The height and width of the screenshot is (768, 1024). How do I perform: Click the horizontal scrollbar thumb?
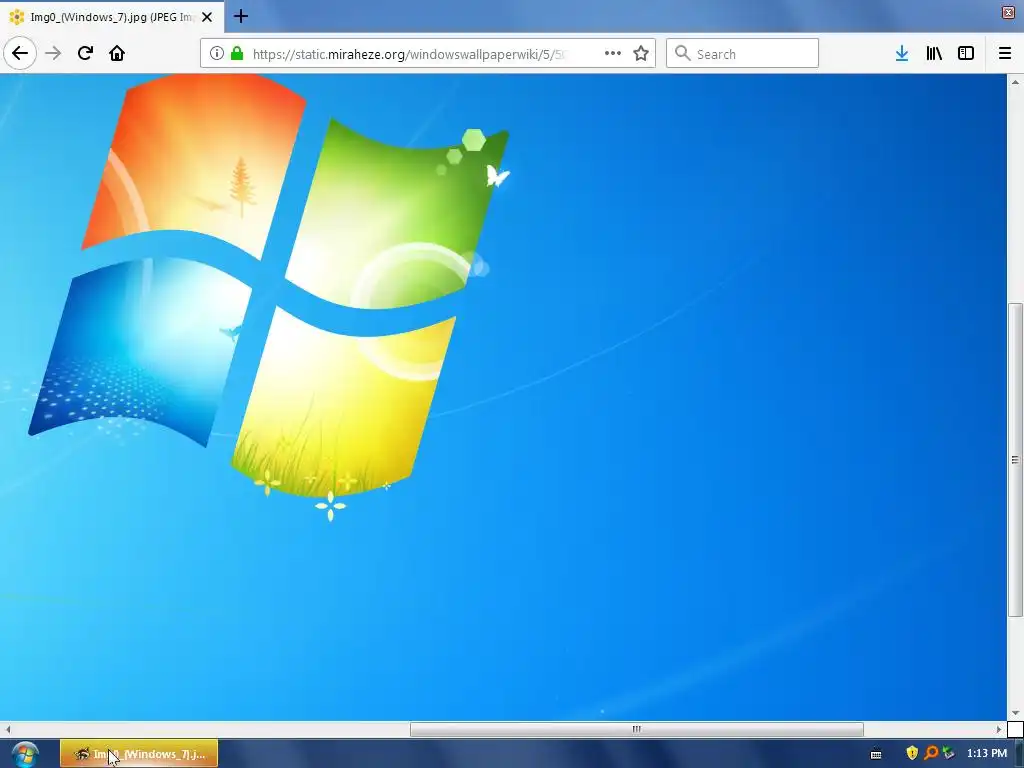point(637,729)
